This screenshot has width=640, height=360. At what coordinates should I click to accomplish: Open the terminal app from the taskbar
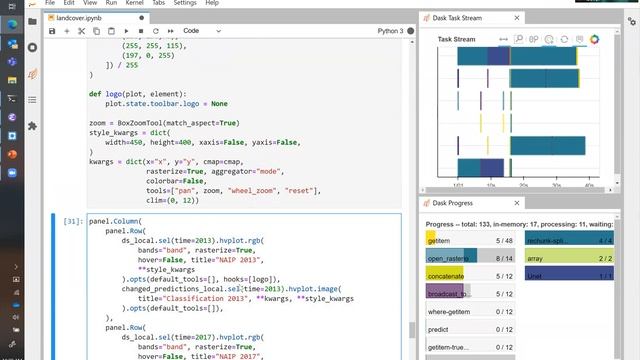(x=12, y=99)
